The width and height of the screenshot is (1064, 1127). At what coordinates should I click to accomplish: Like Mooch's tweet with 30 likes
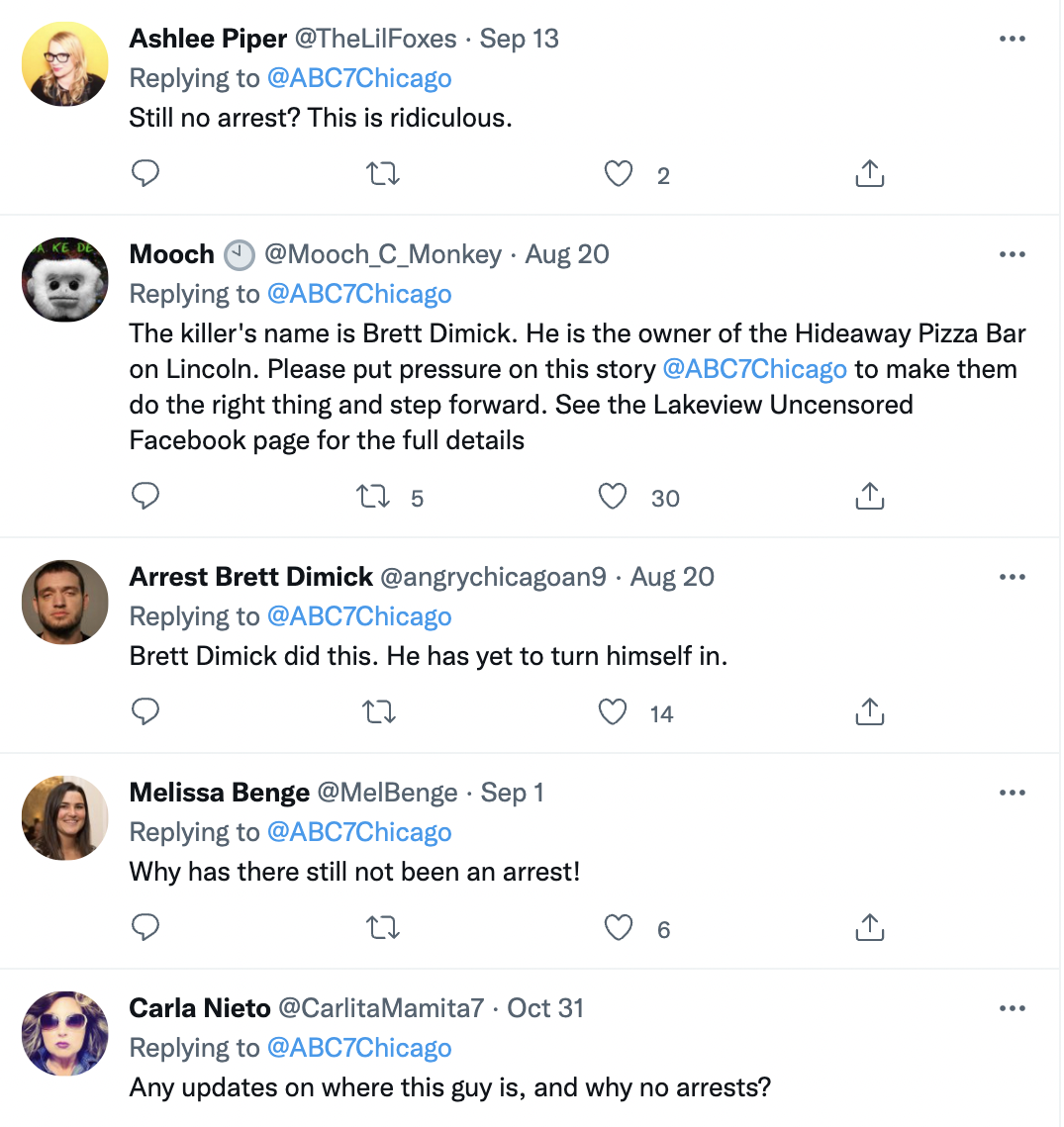(614, 497)
